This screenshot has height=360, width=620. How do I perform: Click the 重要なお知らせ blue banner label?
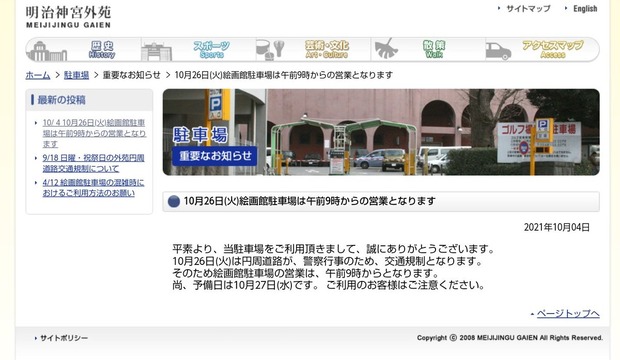point(215,156)
